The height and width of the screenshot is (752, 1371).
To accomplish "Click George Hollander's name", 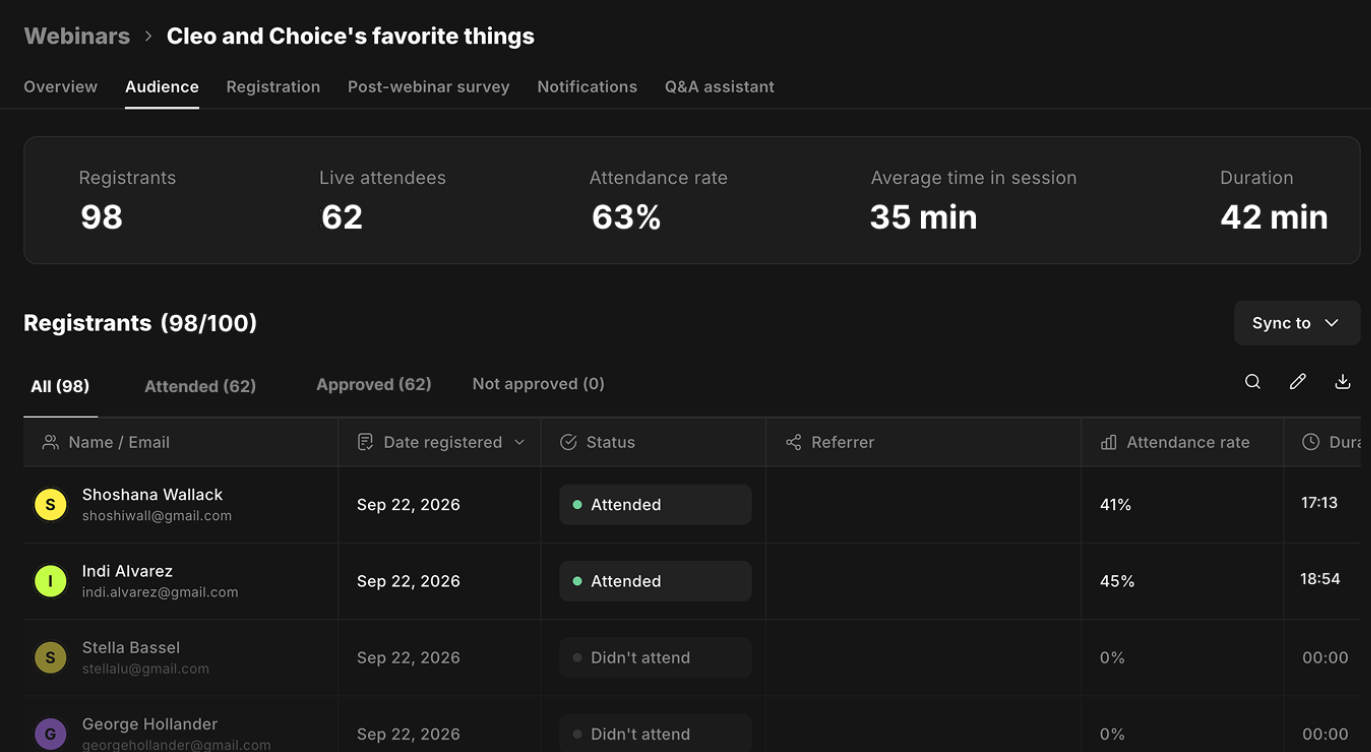I will pyautogui.click(x=150, y=724).
